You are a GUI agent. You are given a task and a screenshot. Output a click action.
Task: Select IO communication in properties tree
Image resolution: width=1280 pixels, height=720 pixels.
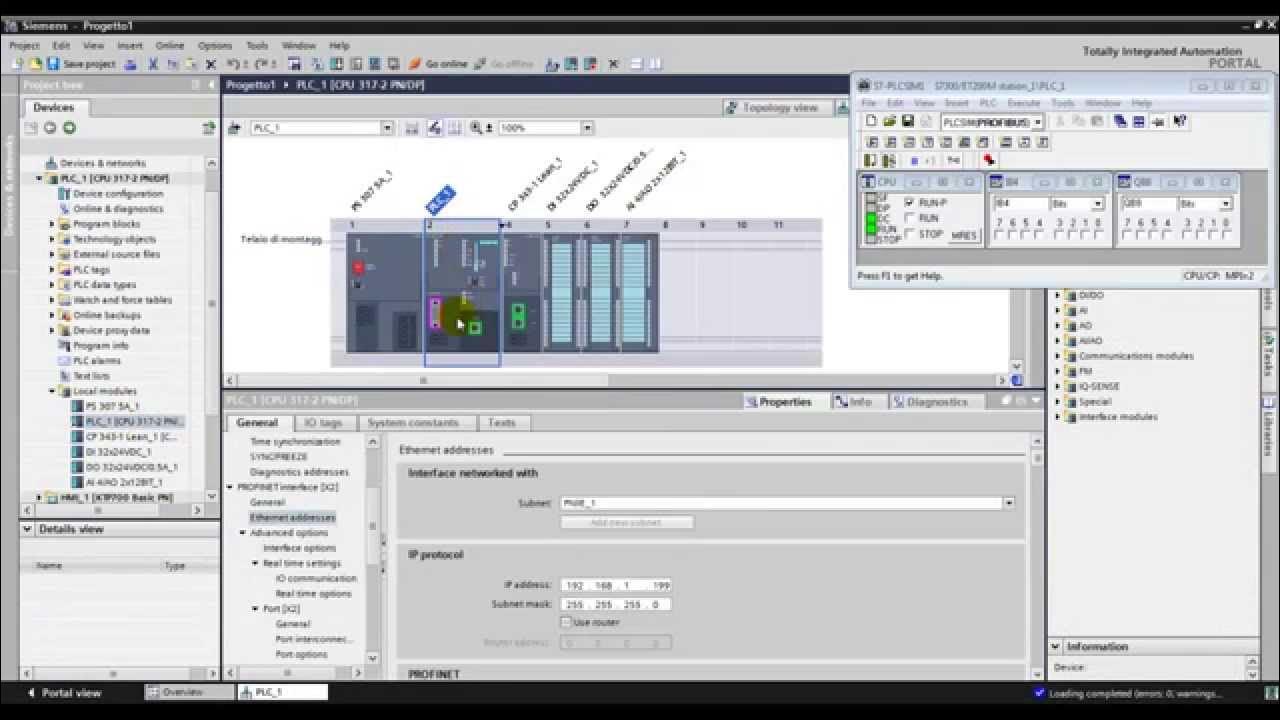tap(316, 578)
